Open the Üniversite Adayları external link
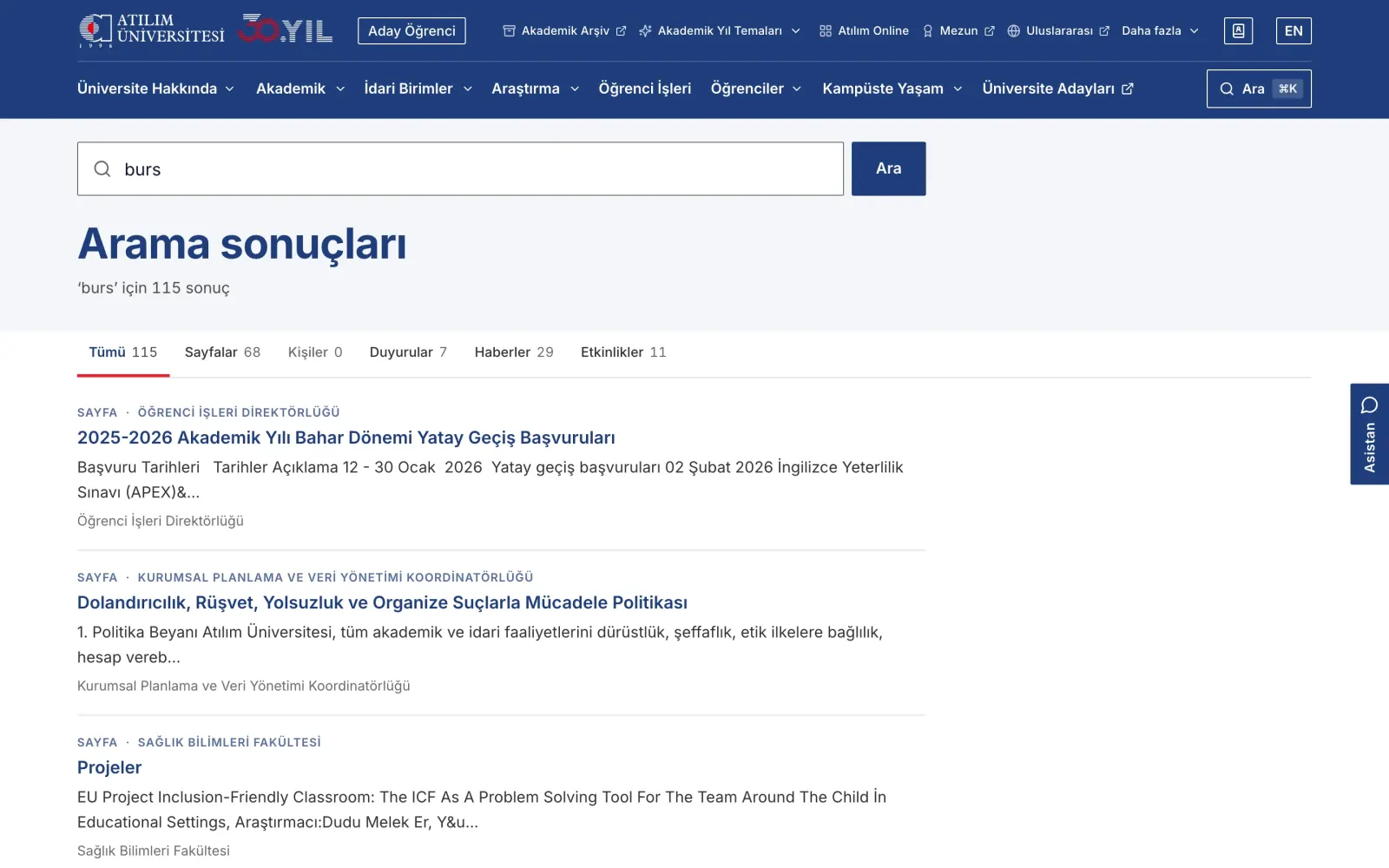Image resolution: width=1389 pixels, height=868 pixels. (1057, 89)
